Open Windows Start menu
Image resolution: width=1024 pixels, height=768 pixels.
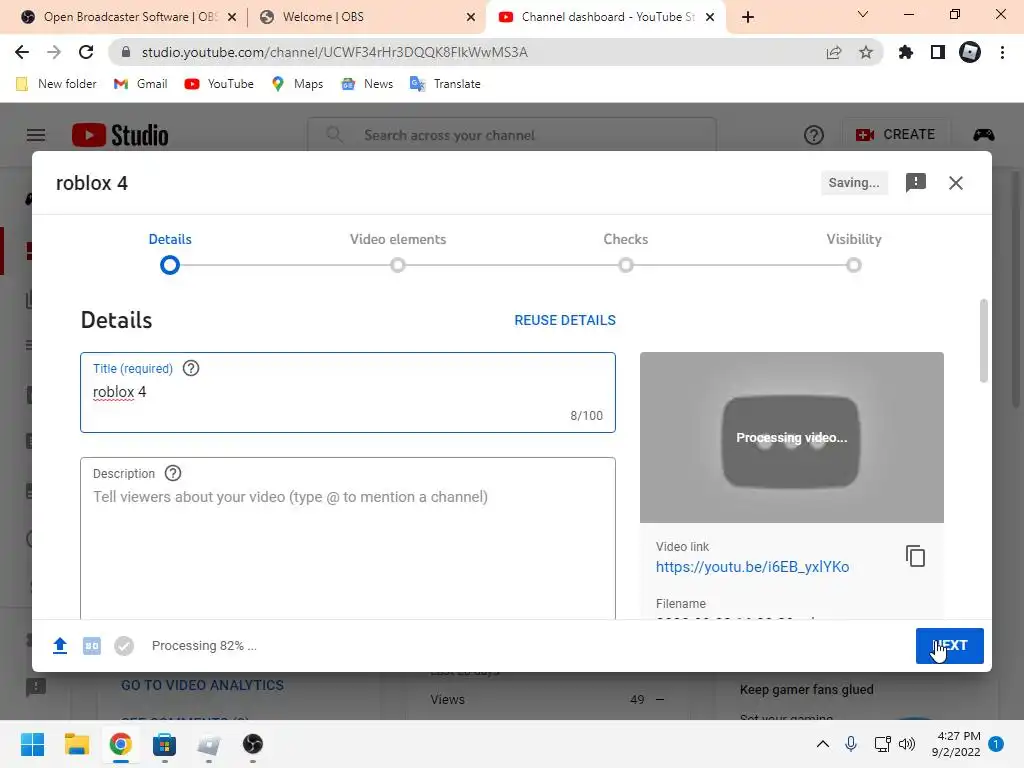point(33,744)
